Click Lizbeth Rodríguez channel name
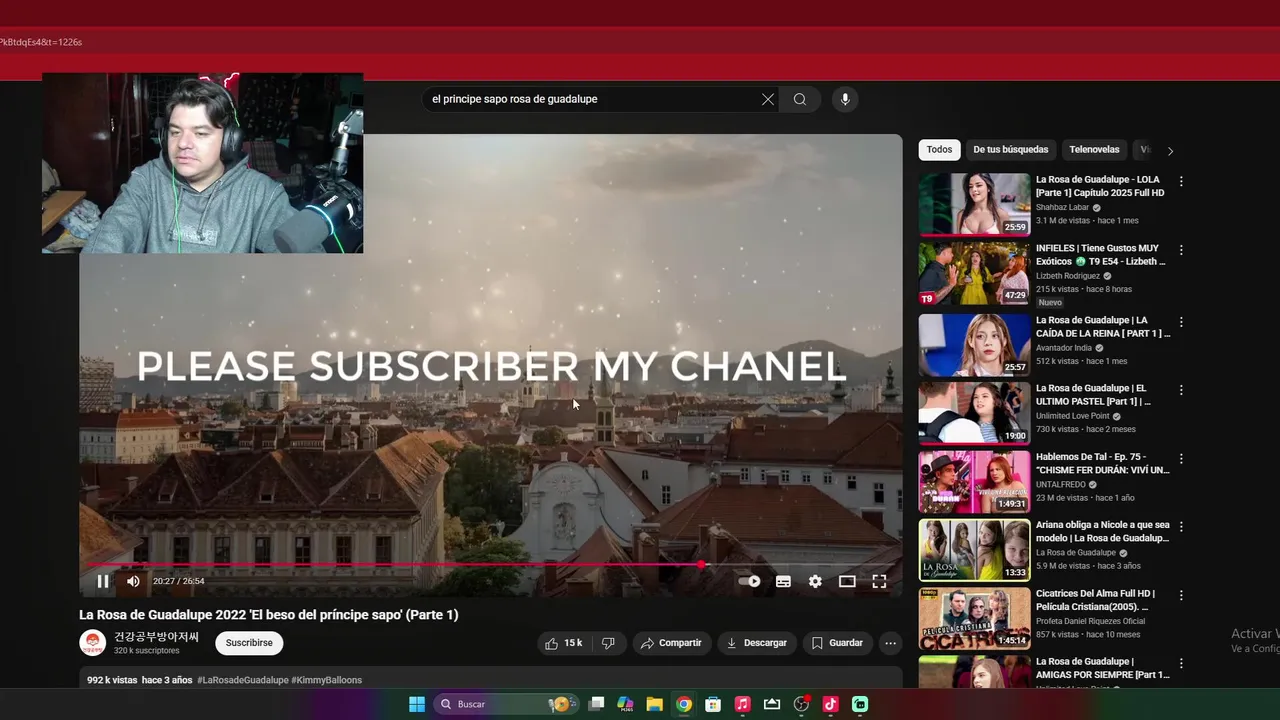The width and height of the screenshot is (1280, 720). (x=1067, y=276)
